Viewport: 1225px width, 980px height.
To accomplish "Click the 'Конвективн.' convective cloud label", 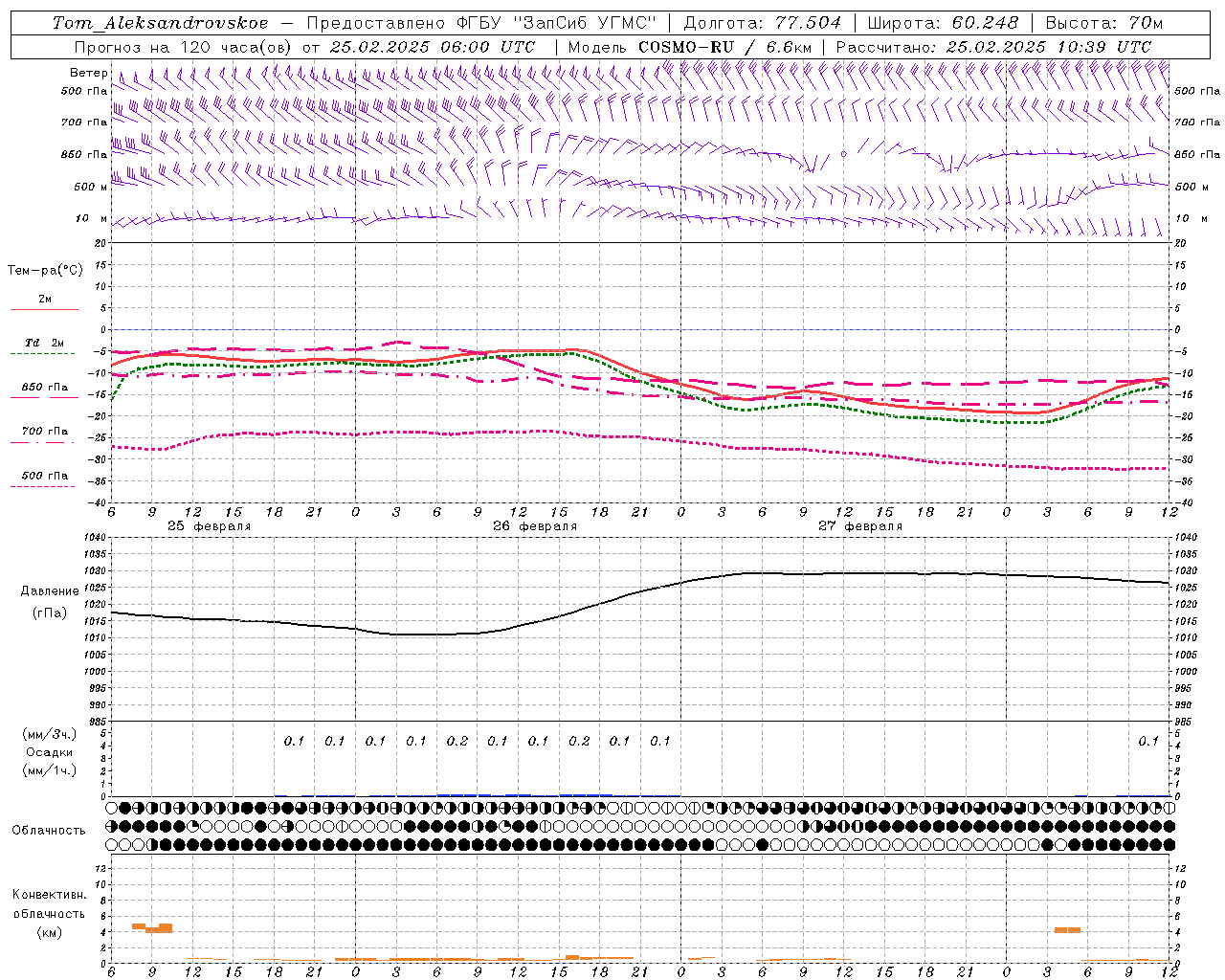I will [49, 895].
